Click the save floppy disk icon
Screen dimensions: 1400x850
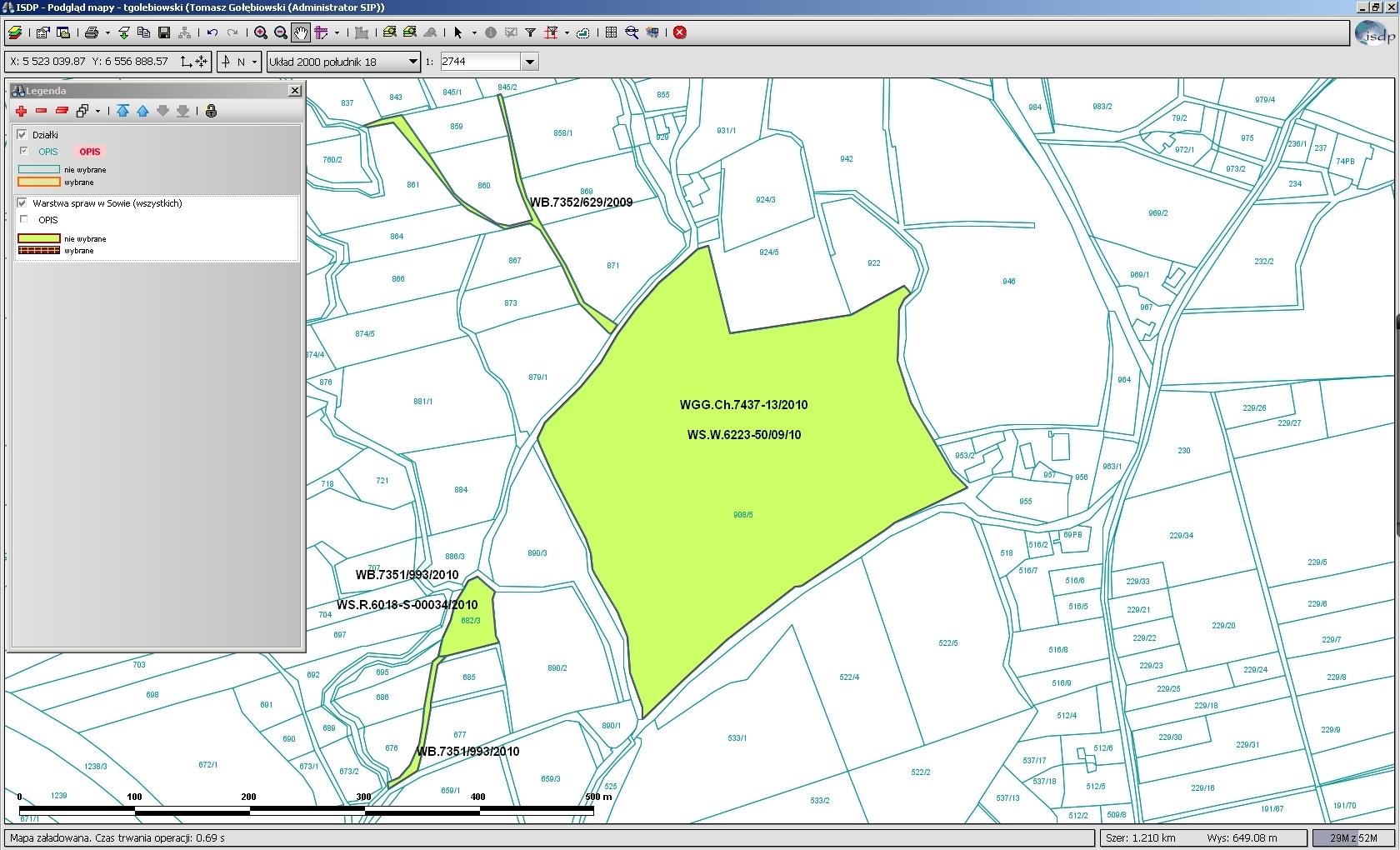[x=164, y=32]
